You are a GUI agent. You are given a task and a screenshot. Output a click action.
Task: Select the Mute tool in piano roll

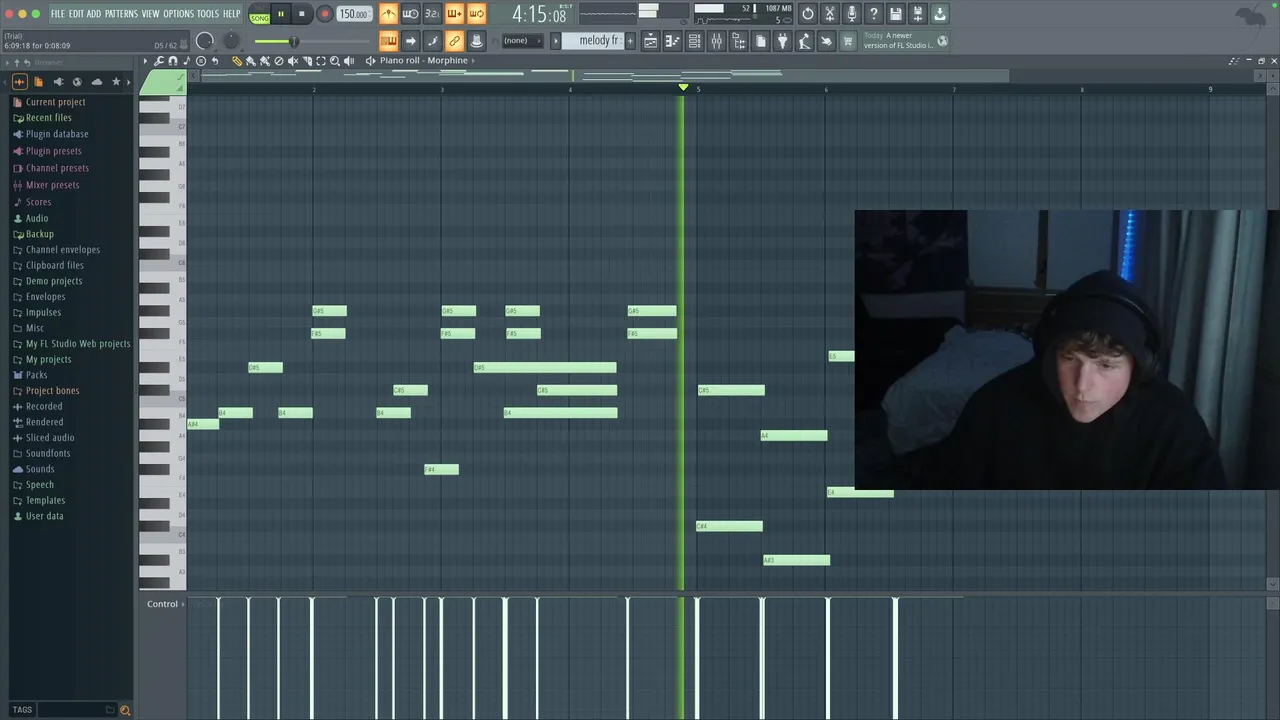[x=293, y=61]
